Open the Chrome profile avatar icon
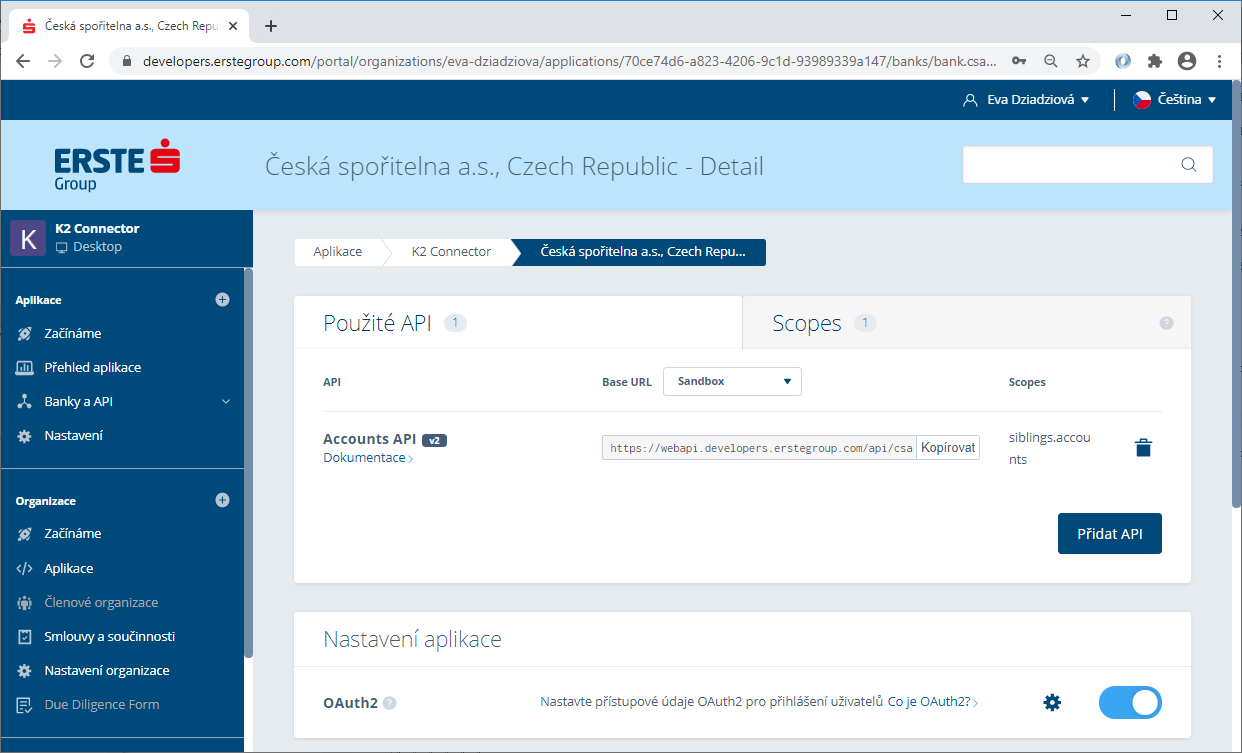Viewport: 1242px width, 753px height. (x=1187, y=61)
